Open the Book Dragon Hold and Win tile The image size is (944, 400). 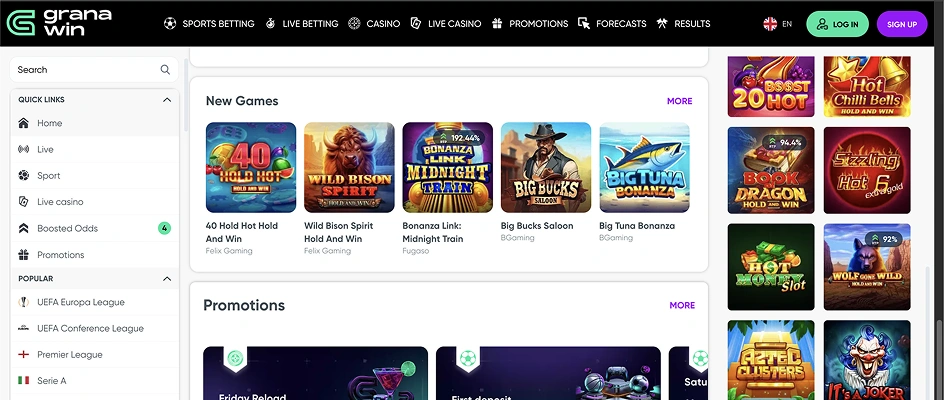(771, 170)
